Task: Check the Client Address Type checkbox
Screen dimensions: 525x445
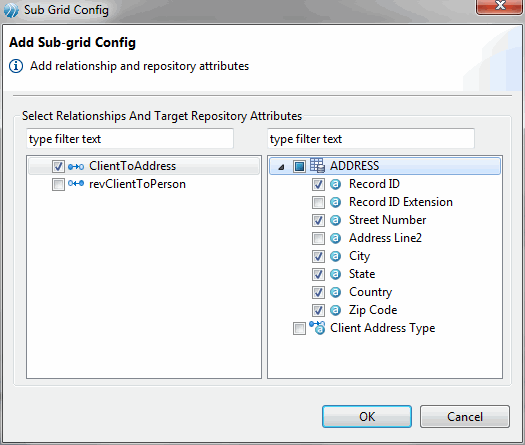Action: (299, 328)
